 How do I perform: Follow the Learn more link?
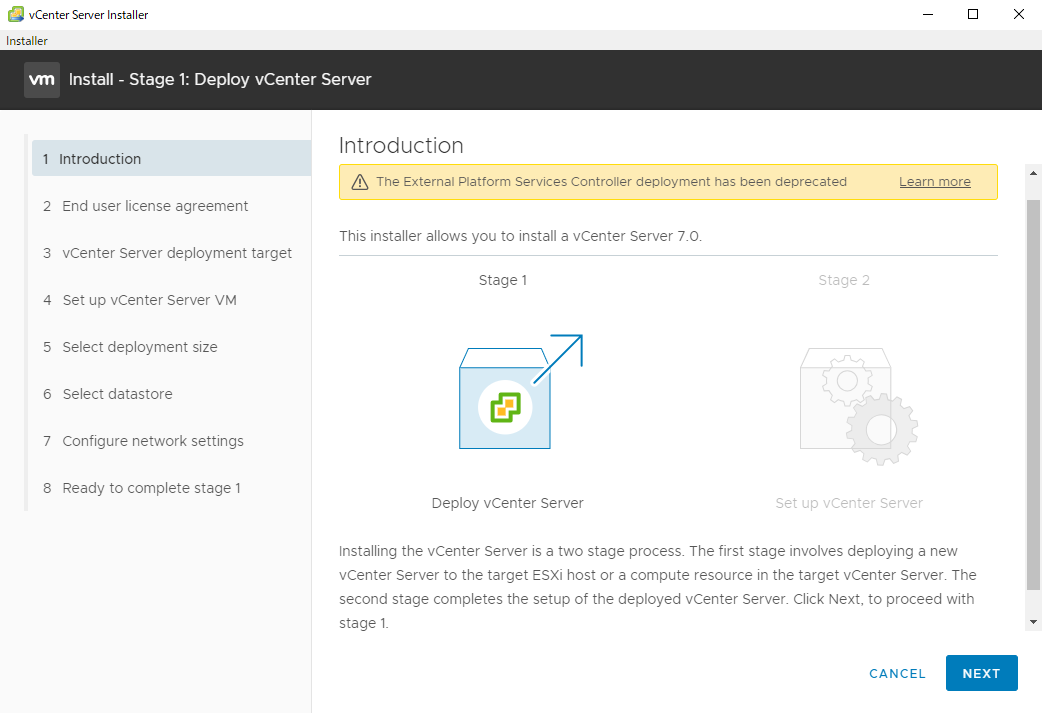(934, 182)
